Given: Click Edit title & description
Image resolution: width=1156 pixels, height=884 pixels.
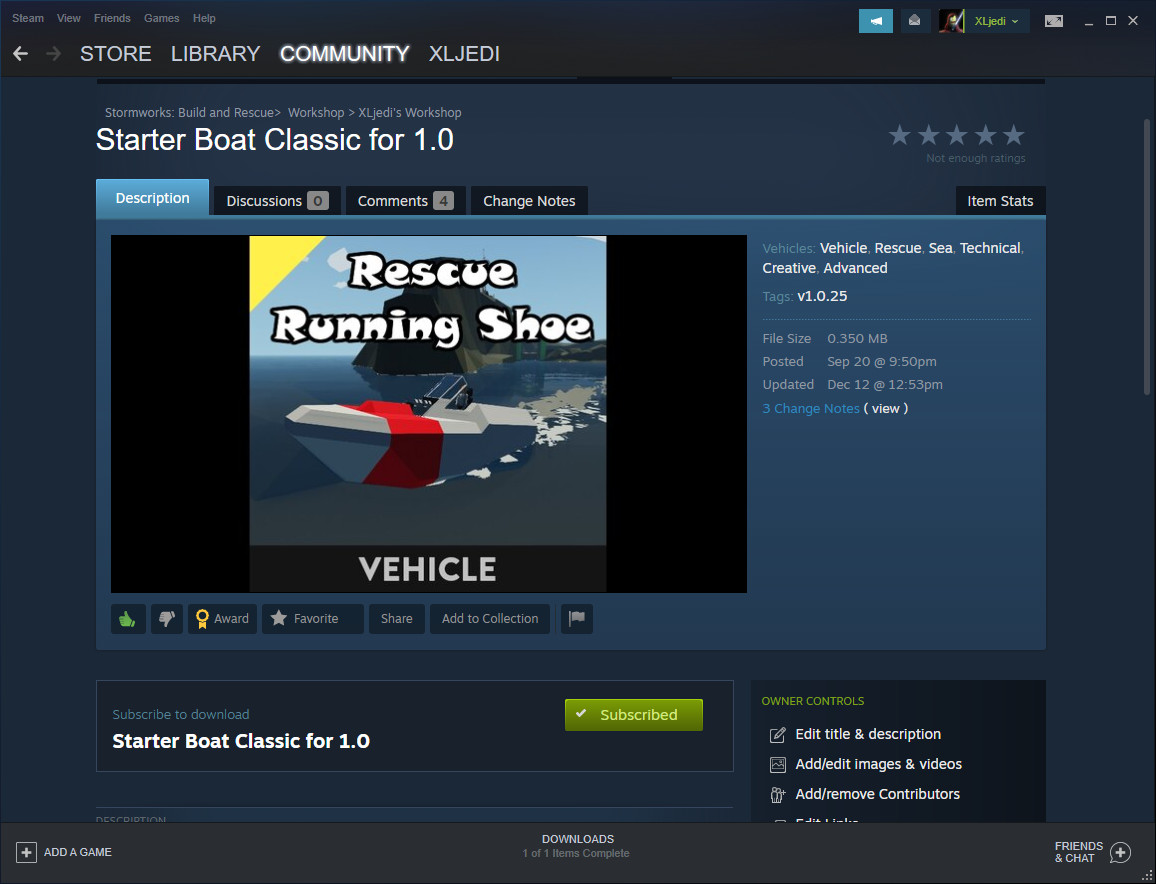Looking at the screenshot, I should [868, 734].
